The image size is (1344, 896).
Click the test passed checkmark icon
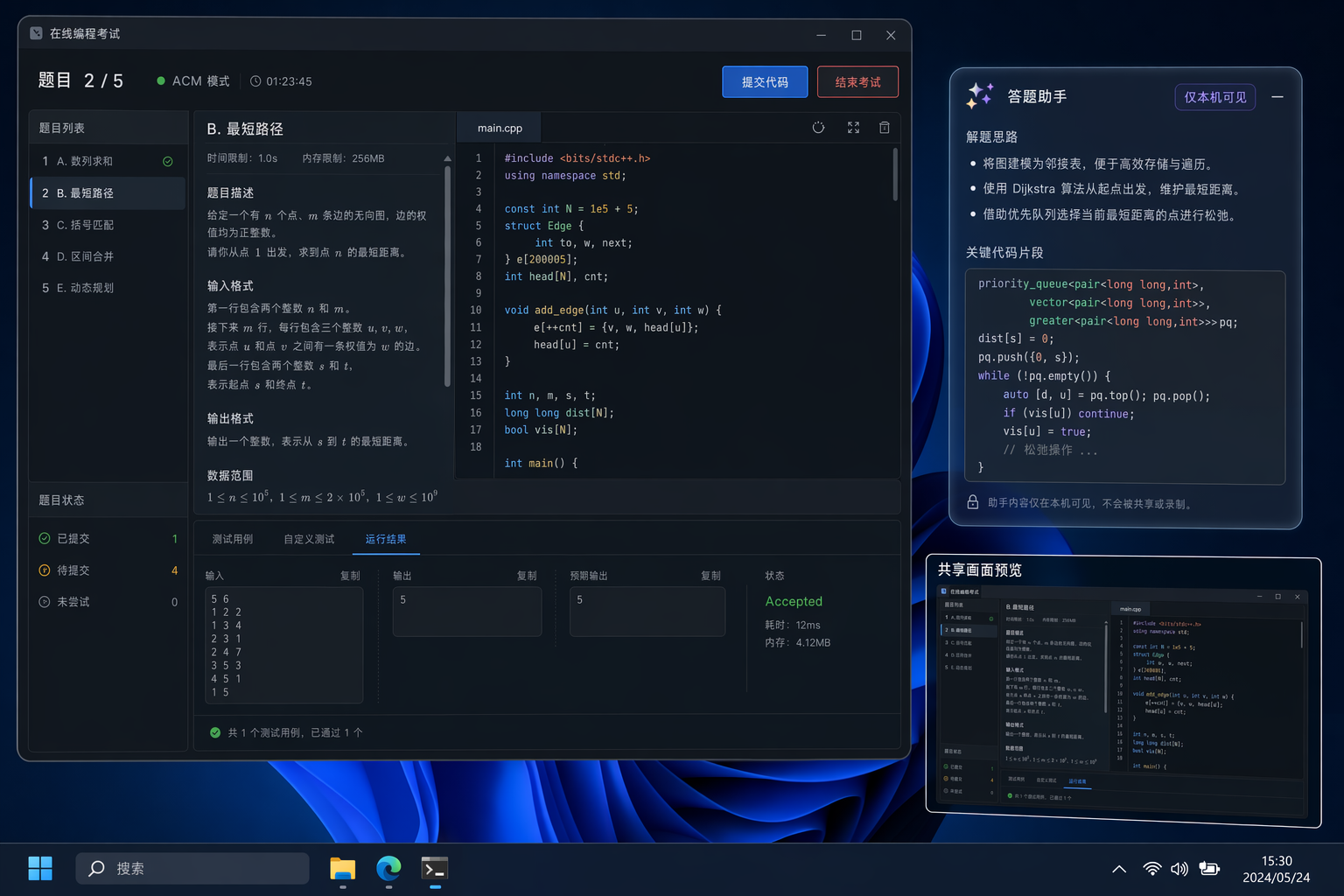(215, 732)
